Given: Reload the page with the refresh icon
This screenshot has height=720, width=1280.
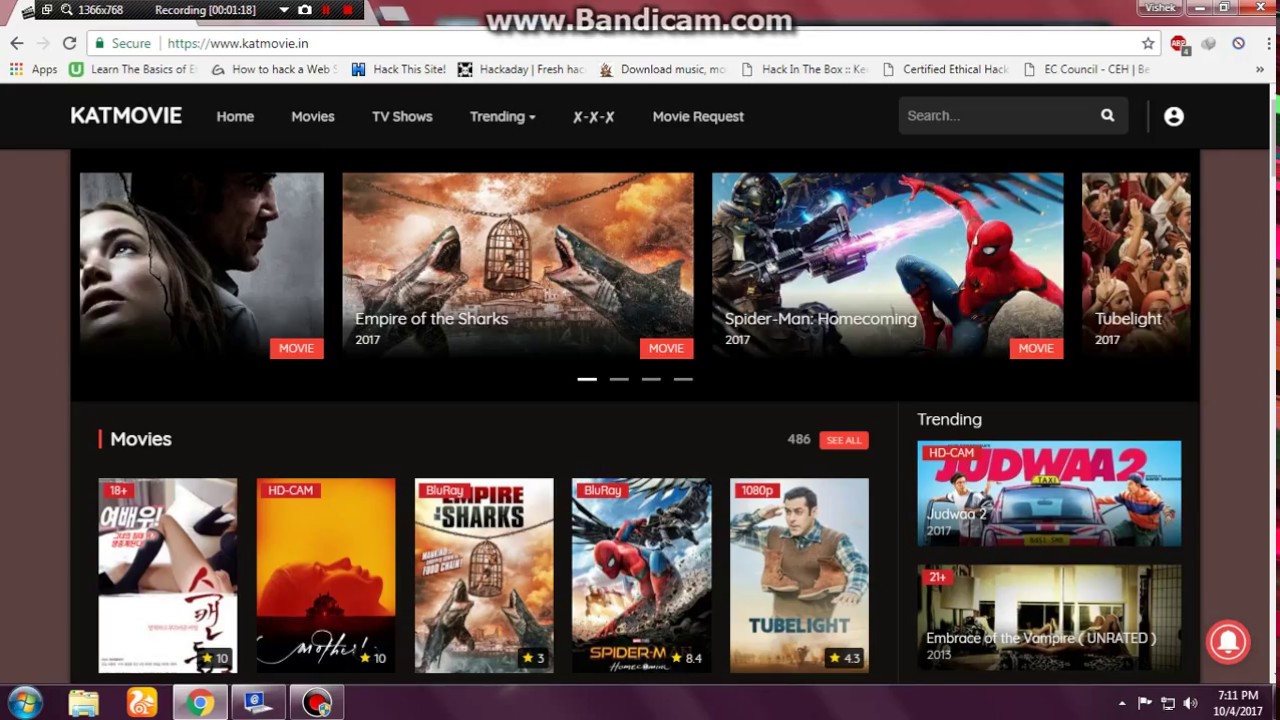Looking at the screenshot, I should coord(69,43).
